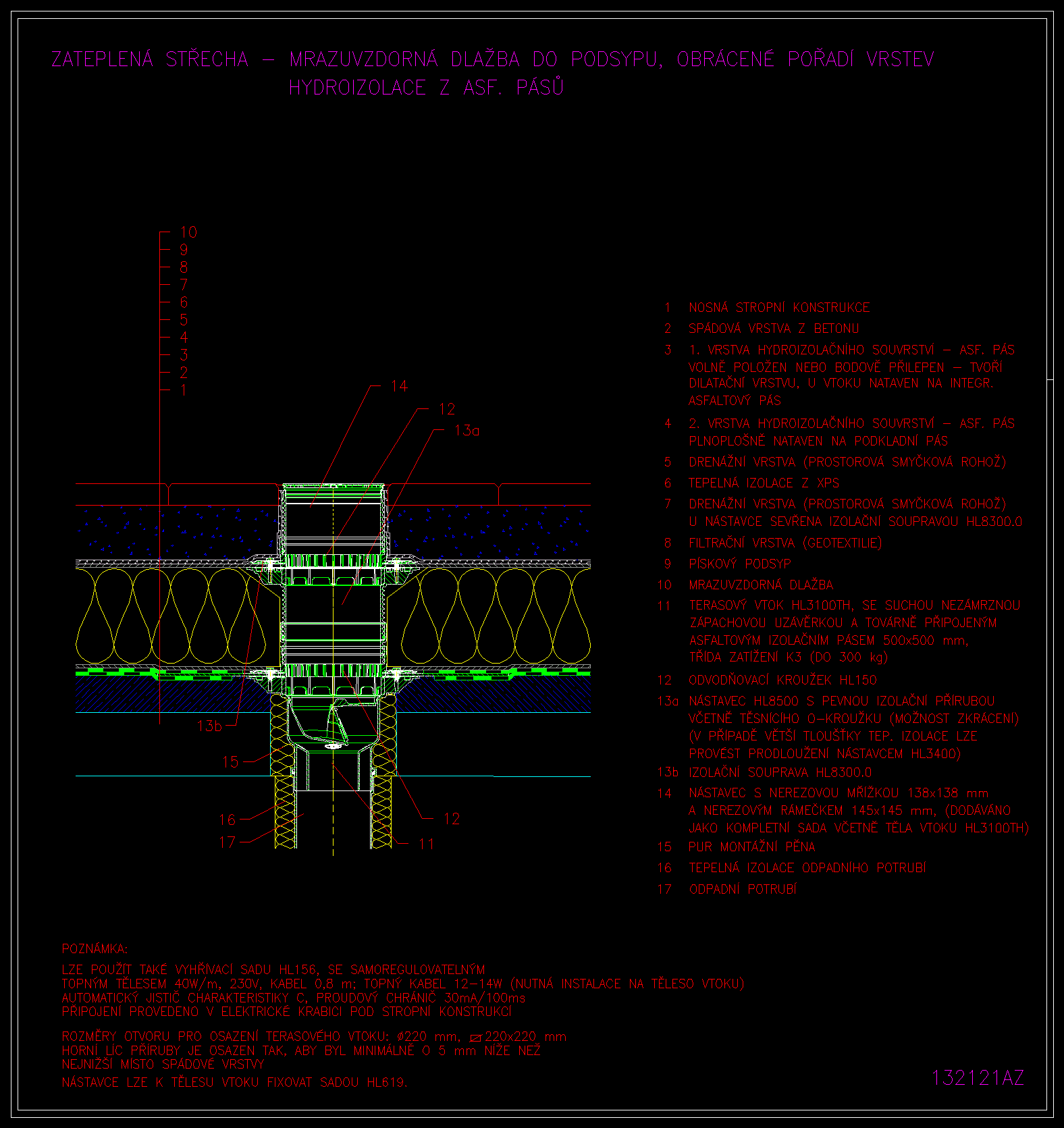Screen dimensions: 1064x1128
Task: Select callout label '17' beside the pipe
Action: click(227, 842)
